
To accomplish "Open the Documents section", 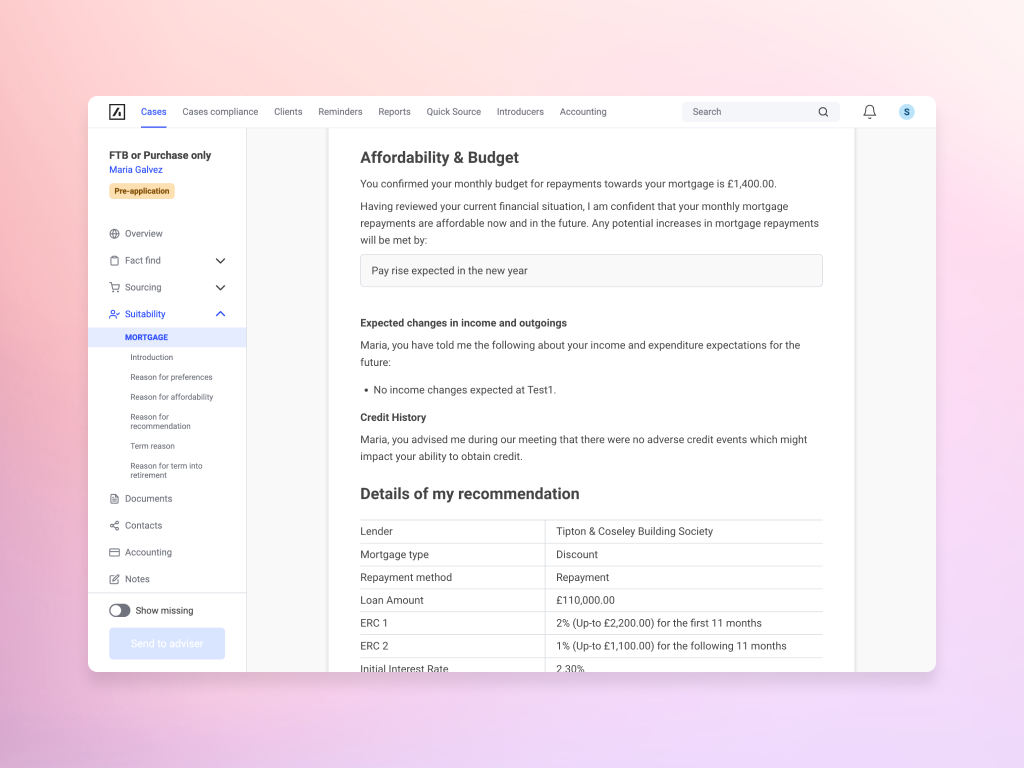I will 148,499.
